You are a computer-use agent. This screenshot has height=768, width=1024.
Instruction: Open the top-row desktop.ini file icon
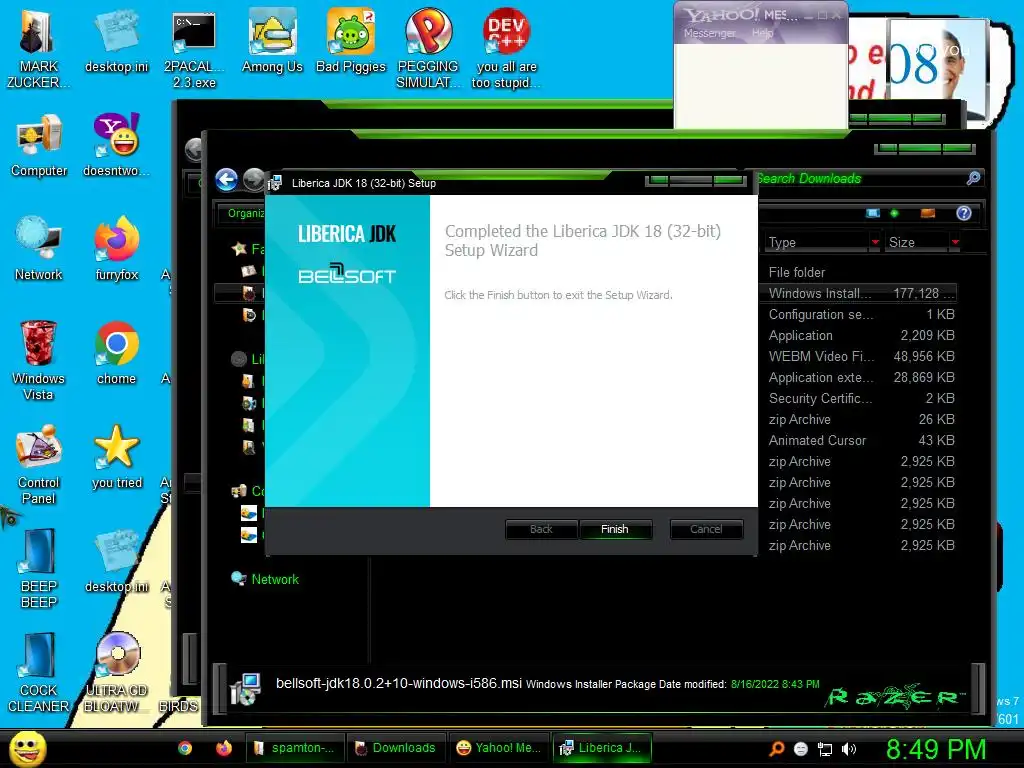[x=116, y=42]
